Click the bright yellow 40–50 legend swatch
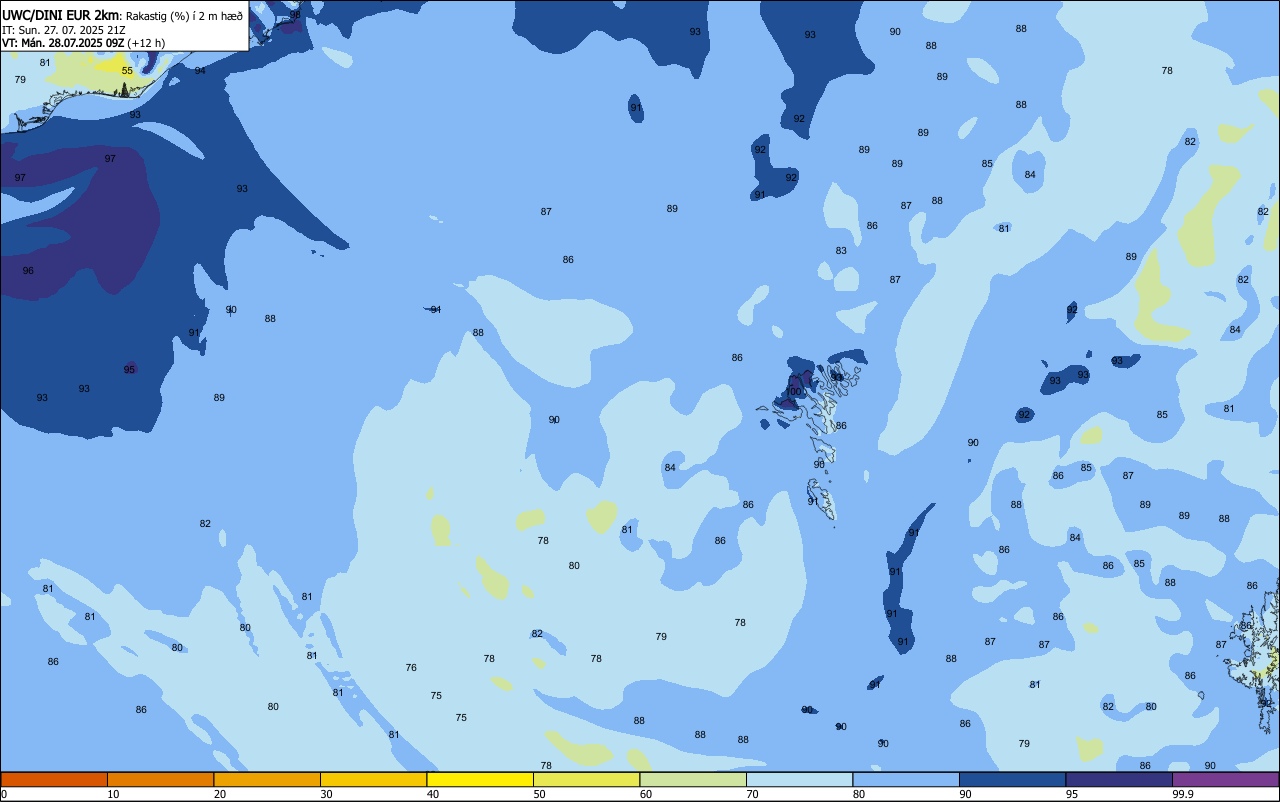Viewport: 1280px width, 802px height. 480,779
